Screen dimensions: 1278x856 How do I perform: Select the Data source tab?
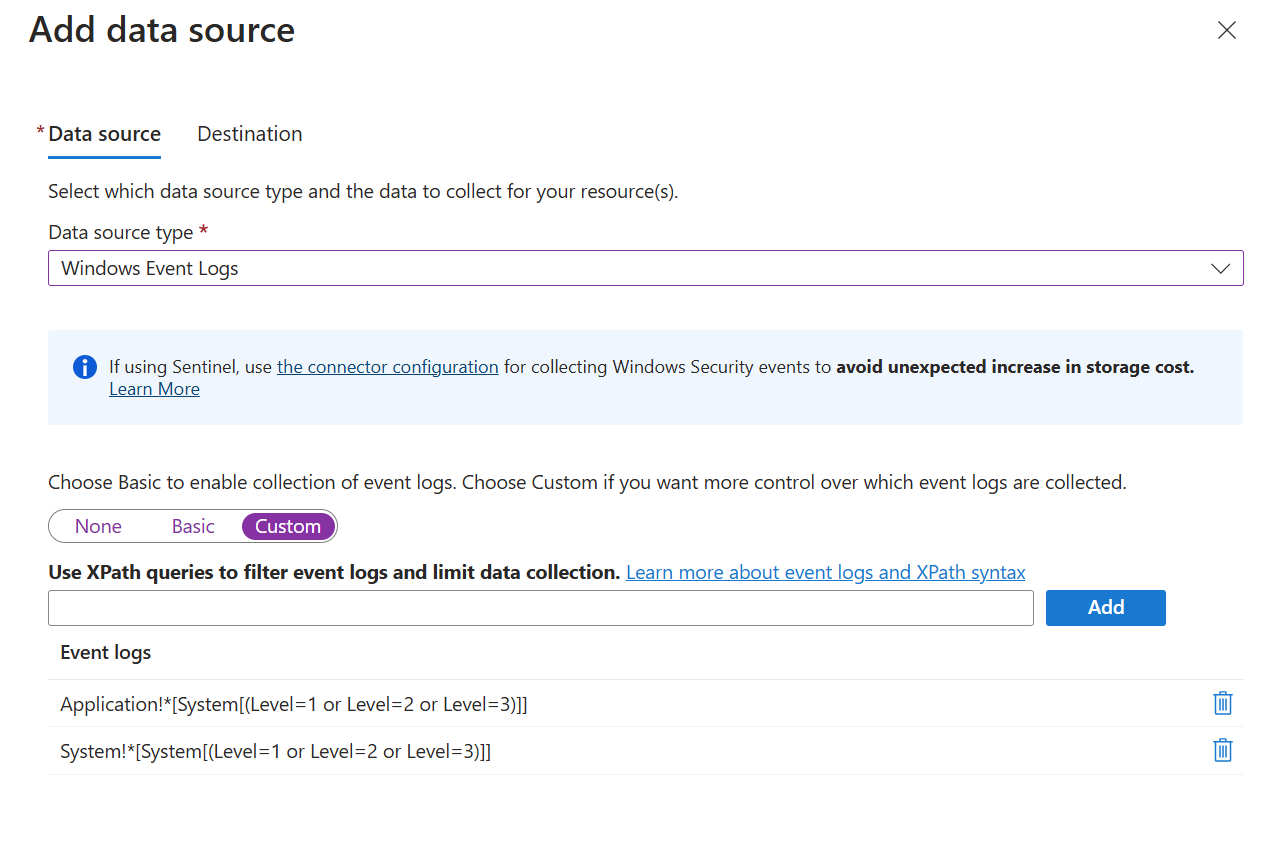104,134
